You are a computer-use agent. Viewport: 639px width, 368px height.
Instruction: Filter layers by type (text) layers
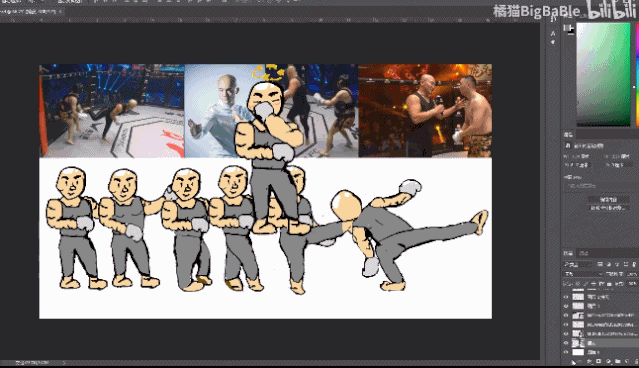(617, 264)
